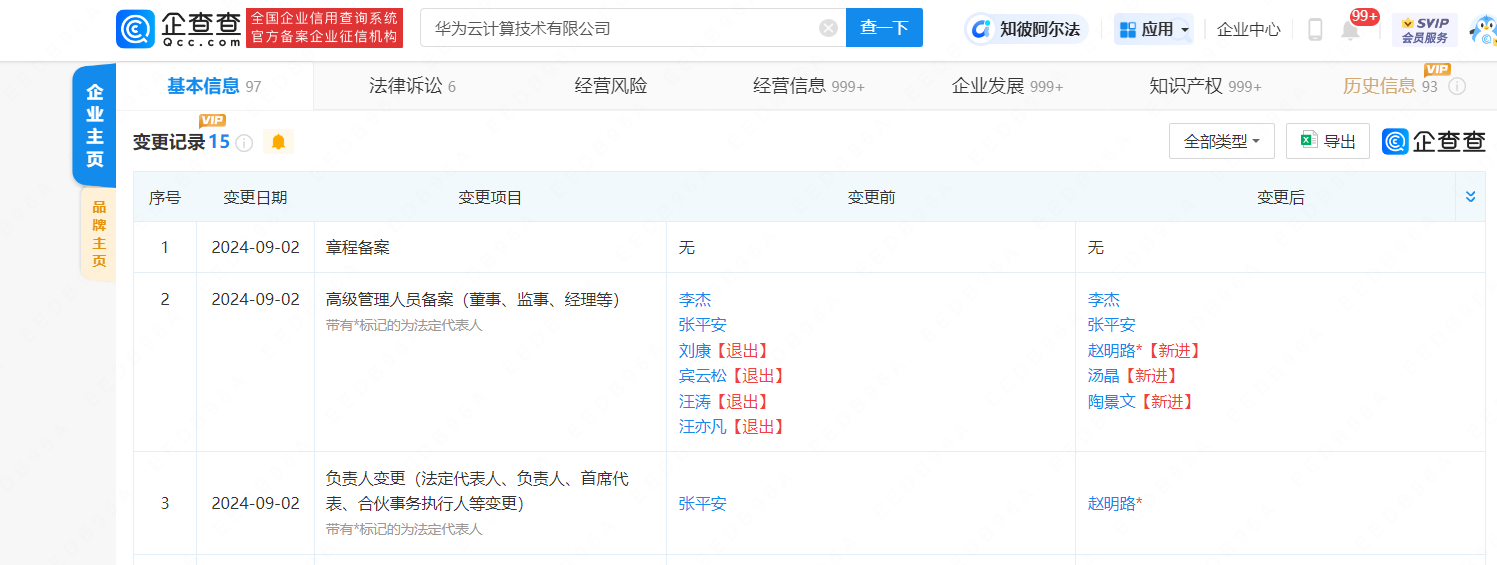Viewport: 1497px width, 565px height.
Task: Switch to the 经营风险 tab
Action: [611, 86]
